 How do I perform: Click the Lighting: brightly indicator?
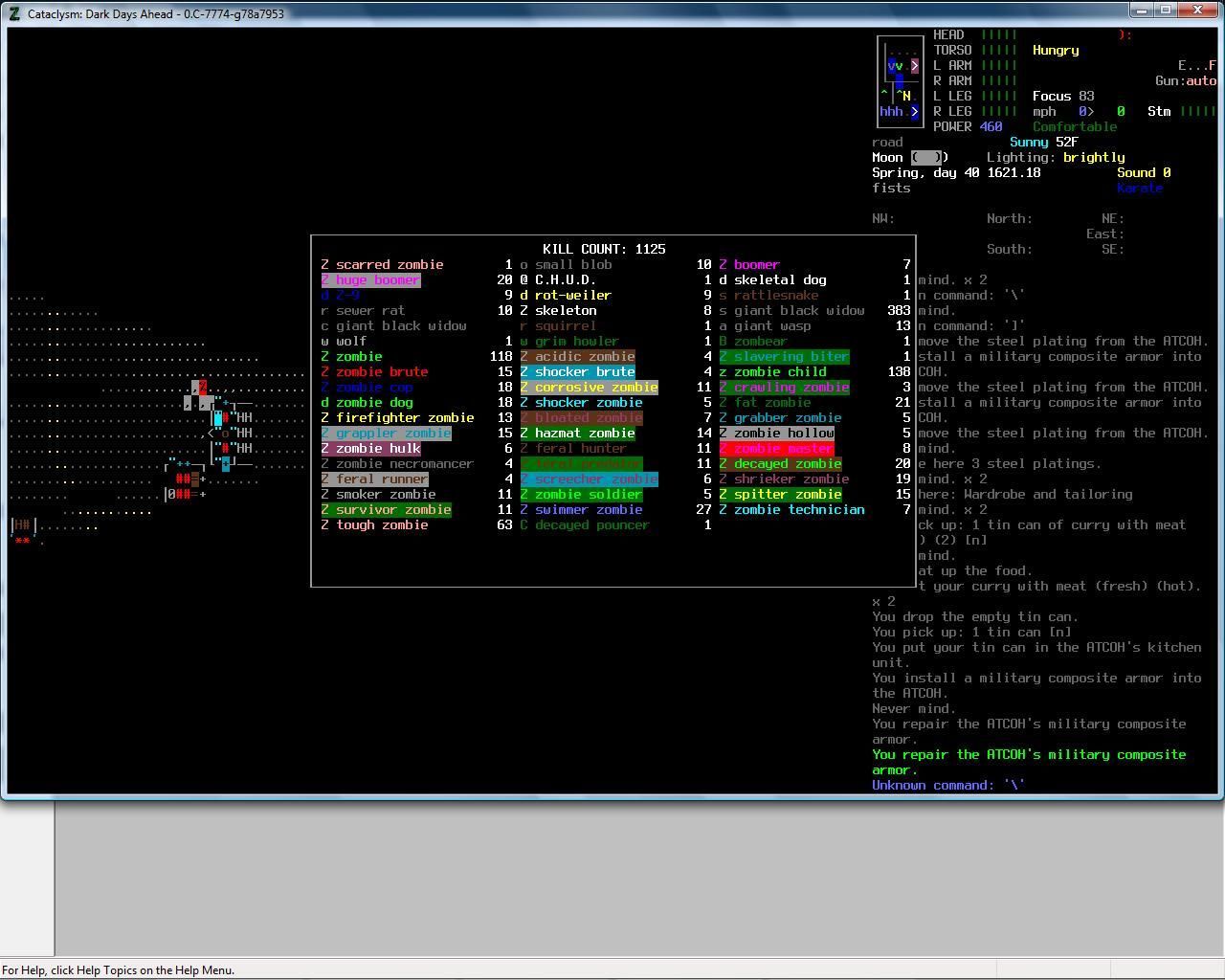click(x=1056, y=157)
